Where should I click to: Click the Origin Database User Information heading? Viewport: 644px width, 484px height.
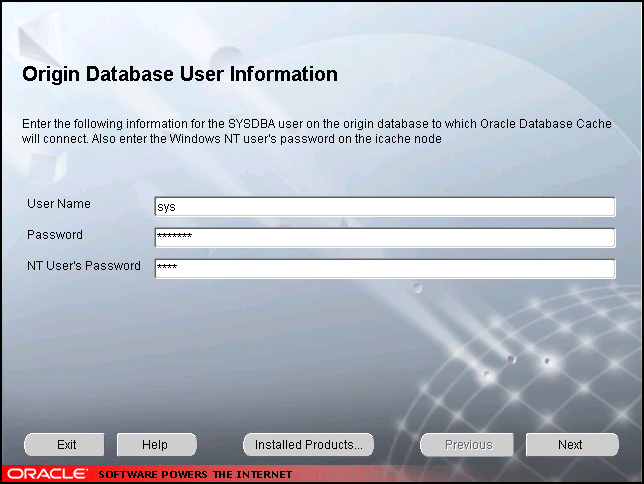[x=180, y=75]
